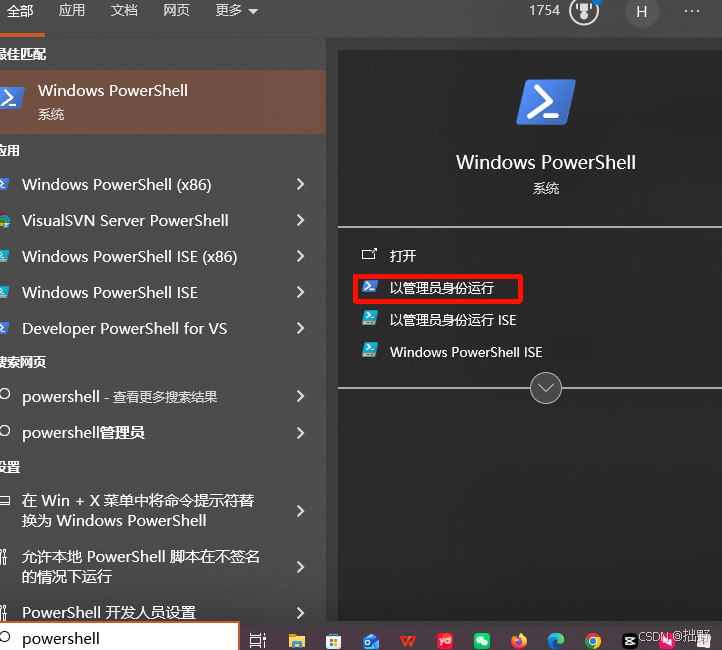Expand Windows PowerShell ISE (x86) arrow

tap(301, 256)
